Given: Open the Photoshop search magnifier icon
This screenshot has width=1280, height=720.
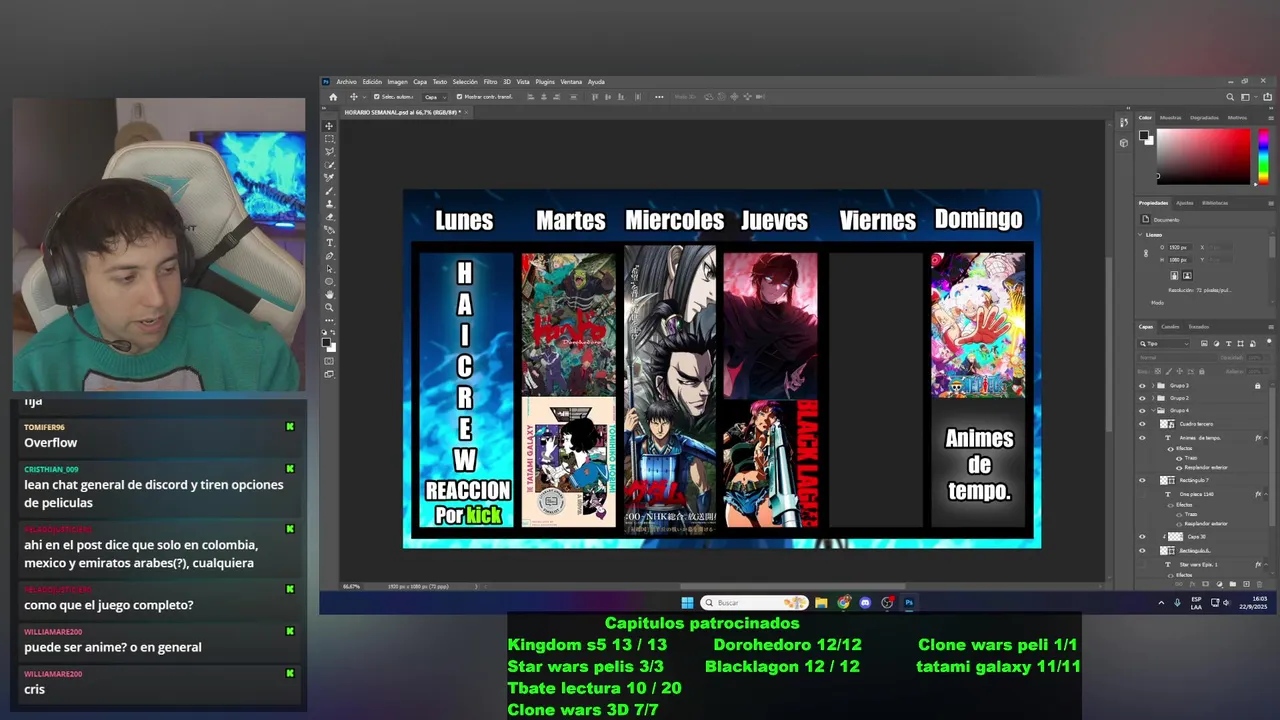Looking at the screenshot, I should click(1230, 97).
